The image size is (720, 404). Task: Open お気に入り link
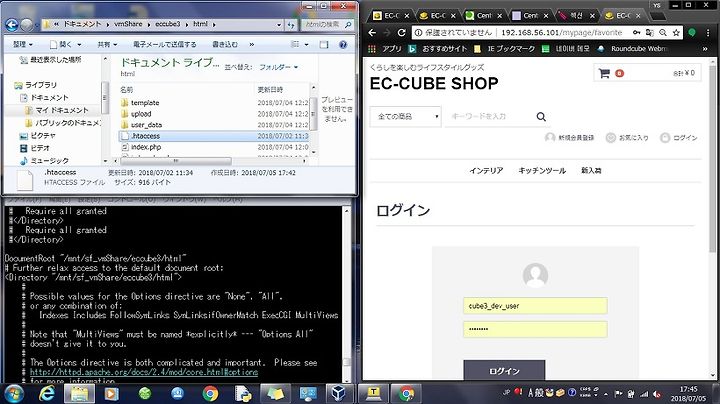point(627,138)
